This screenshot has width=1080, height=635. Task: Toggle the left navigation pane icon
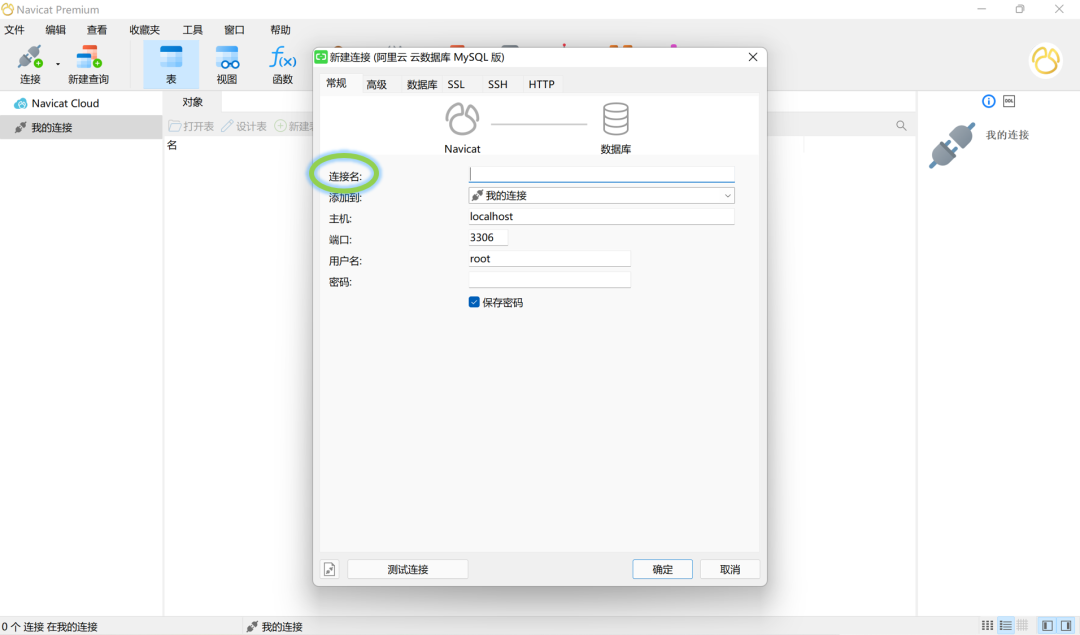[1047, 625]
